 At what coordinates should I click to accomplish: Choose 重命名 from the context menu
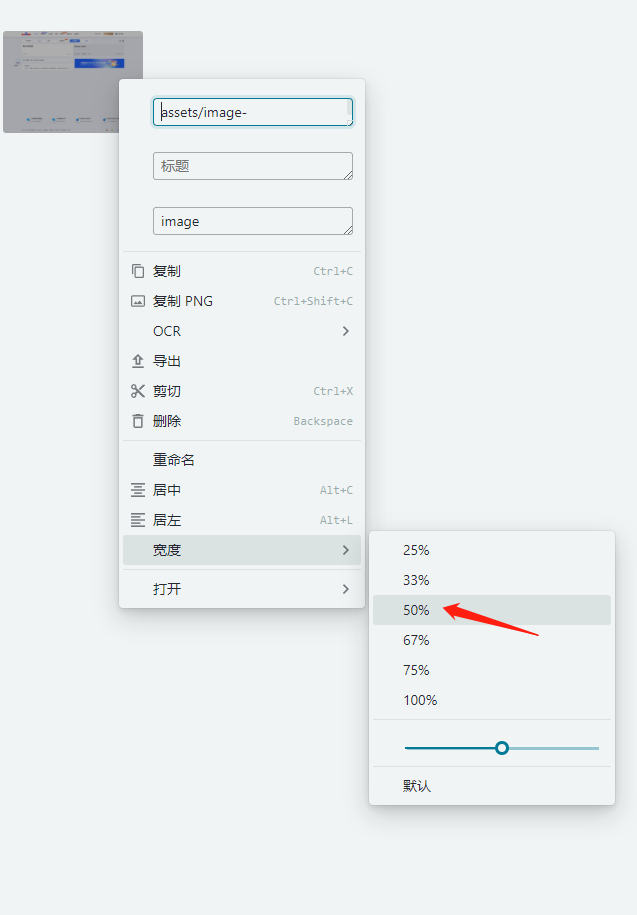174,460
